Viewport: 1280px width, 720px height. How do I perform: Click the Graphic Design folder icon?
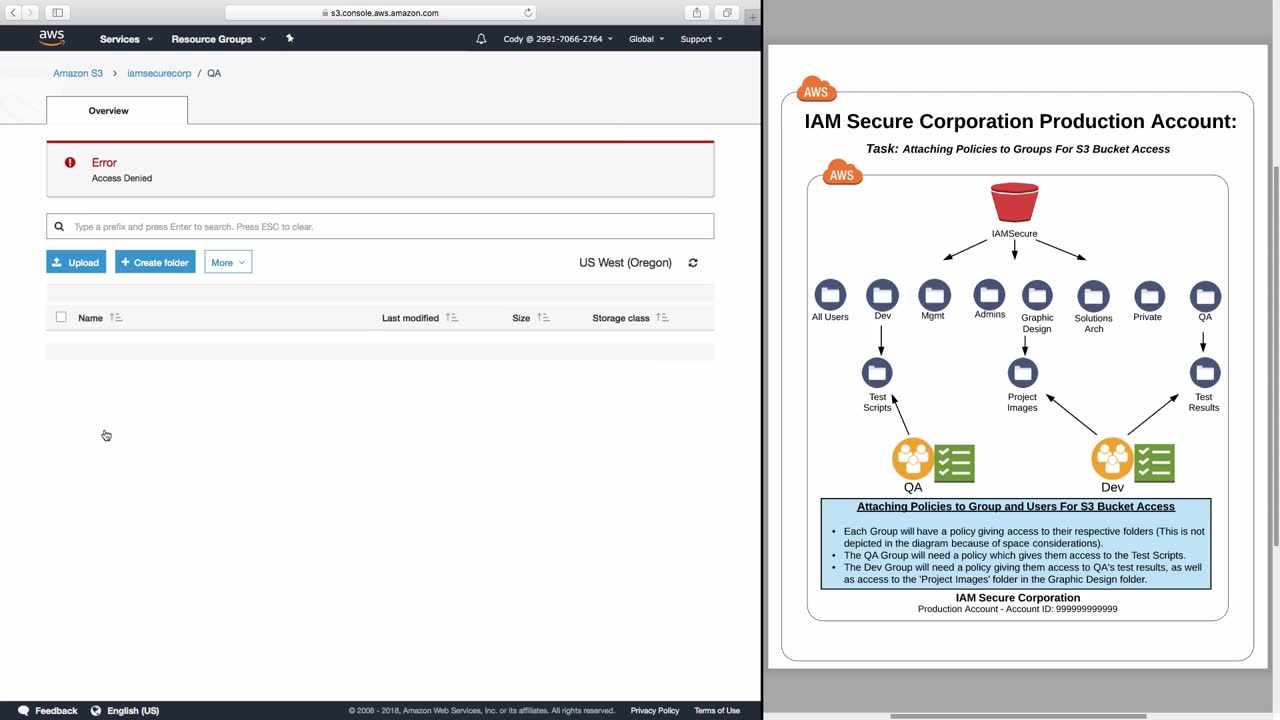pos(1037,295)
